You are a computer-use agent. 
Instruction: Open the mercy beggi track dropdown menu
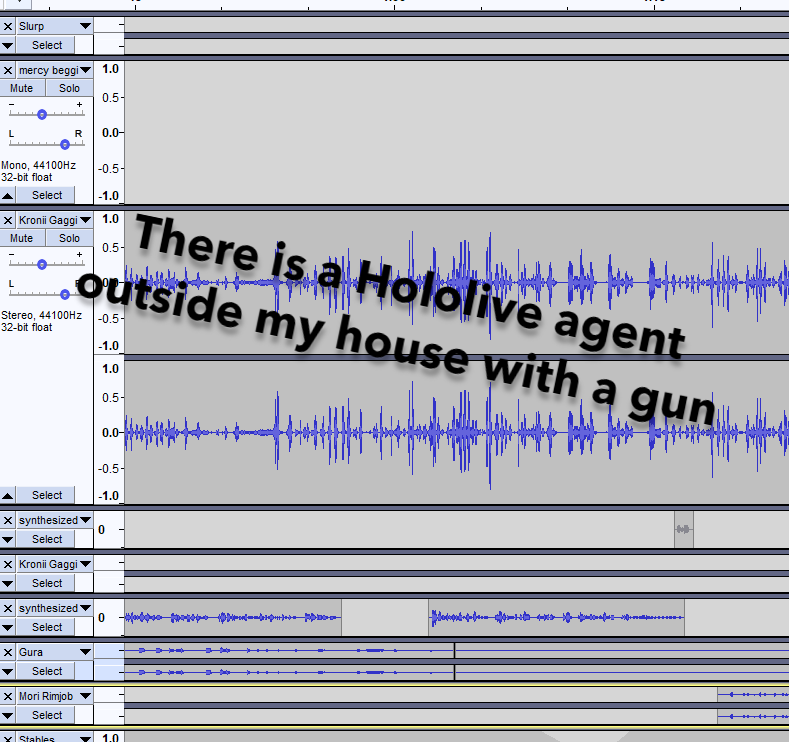coord(55,70)
